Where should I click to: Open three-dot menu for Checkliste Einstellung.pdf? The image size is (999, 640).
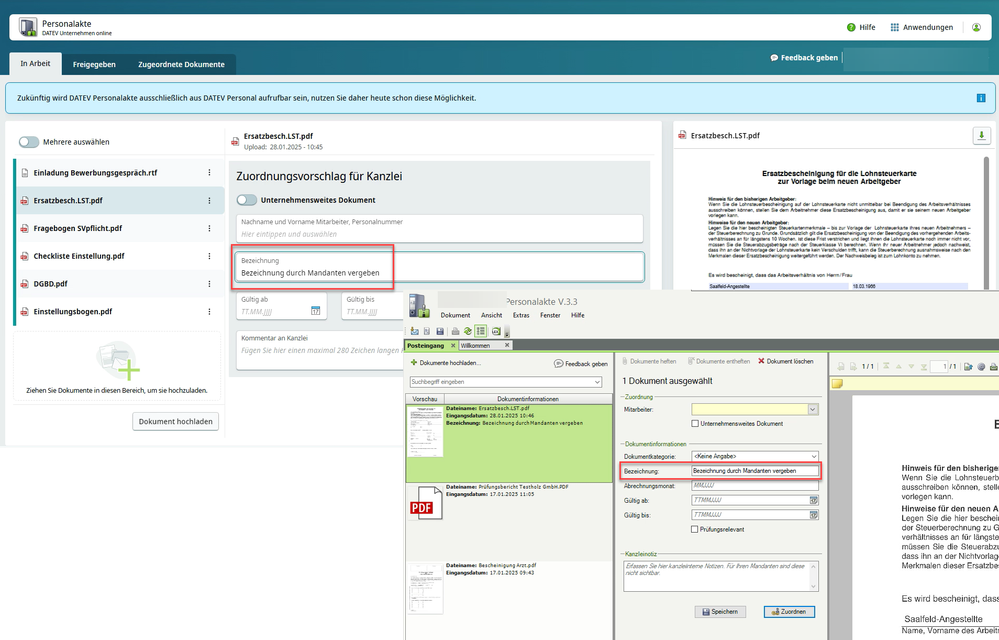(209, 256)
